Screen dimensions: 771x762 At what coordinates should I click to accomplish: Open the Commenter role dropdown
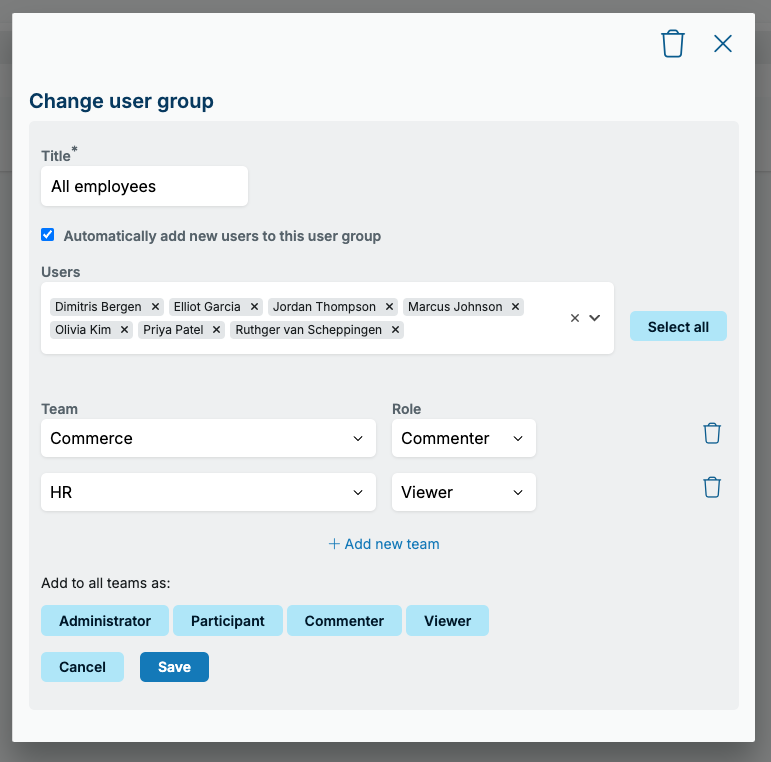point(464,438)
